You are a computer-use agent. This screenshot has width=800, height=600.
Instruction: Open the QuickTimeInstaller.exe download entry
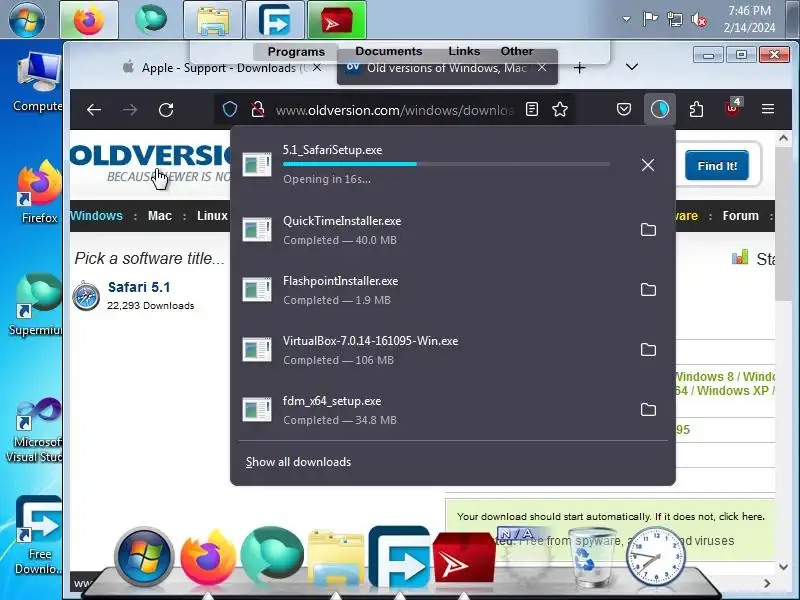(x=434, y=230)
